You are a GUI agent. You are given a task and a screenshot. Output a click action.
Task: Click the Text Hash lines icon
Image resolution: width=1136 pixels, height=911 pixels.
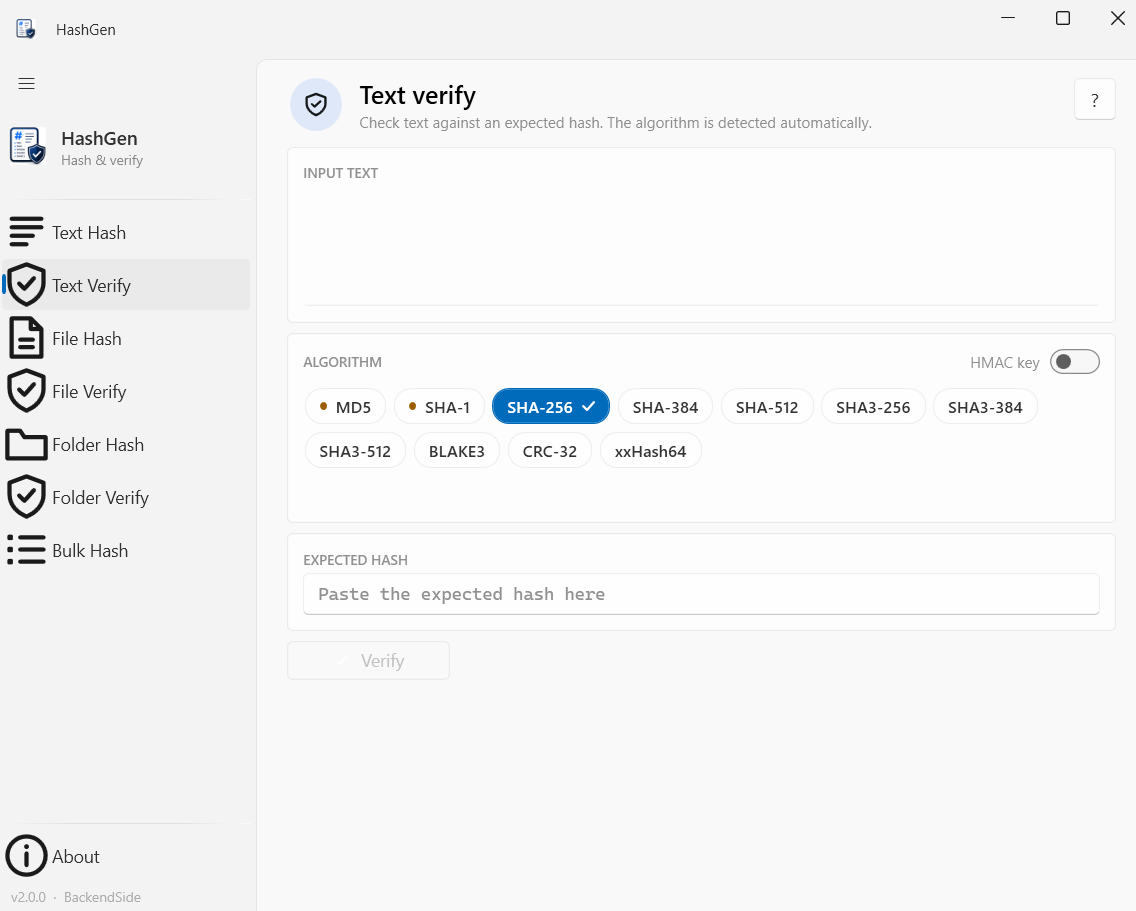[26, 232]
